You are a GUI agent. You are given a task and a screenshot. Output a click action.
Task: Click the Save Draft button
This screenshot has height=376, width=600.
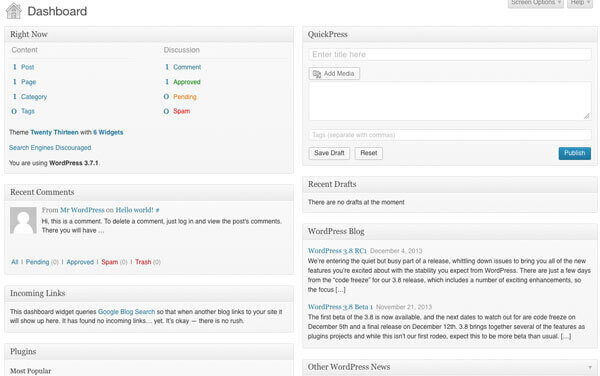click(329, 153)
